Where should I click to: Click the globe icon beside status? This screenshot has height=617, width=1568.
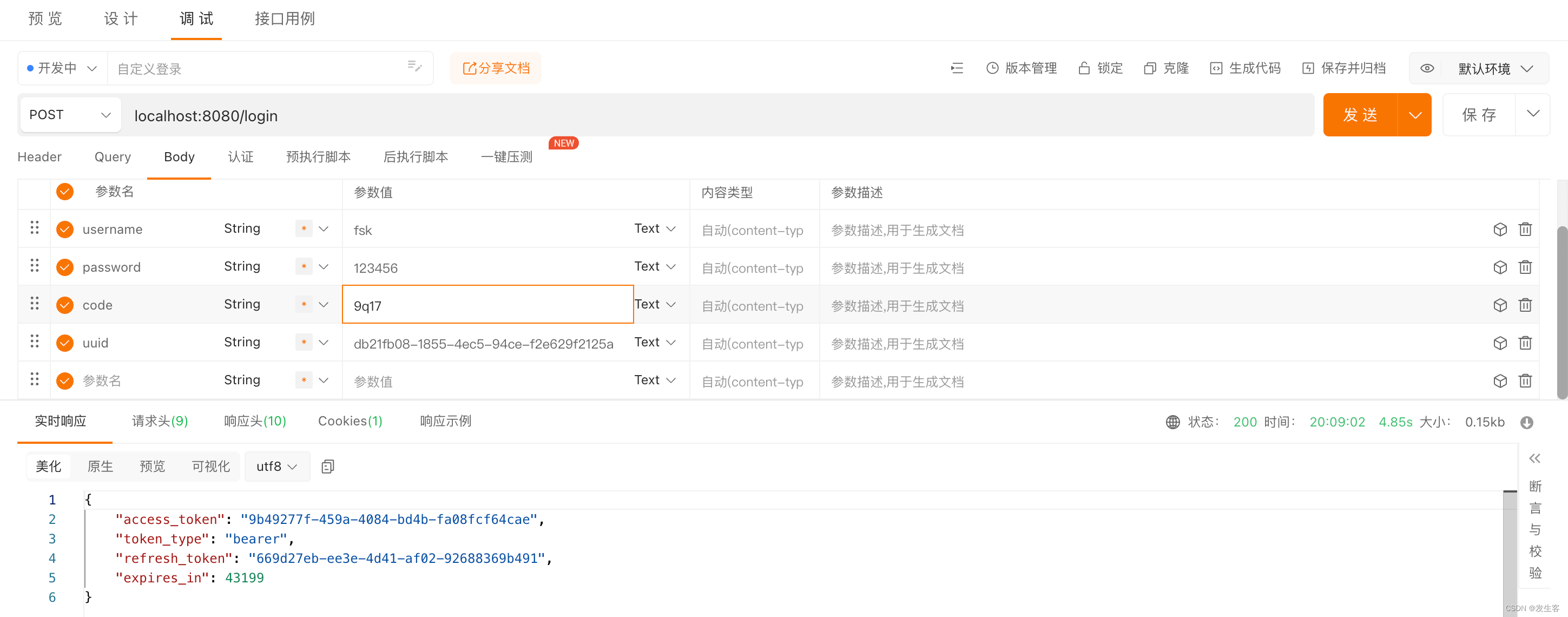click(1172, 422)
